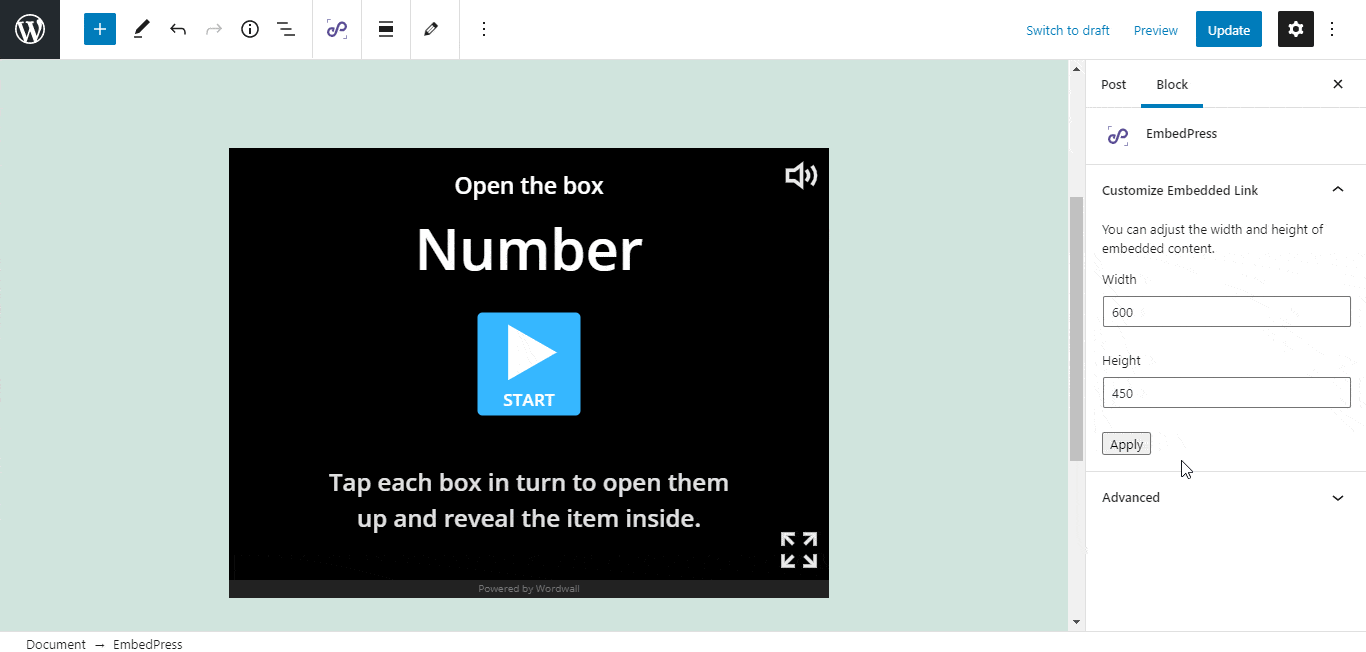1366x652 pixels.
Task: Click the Number title text
Action: (x=529, y=249)
